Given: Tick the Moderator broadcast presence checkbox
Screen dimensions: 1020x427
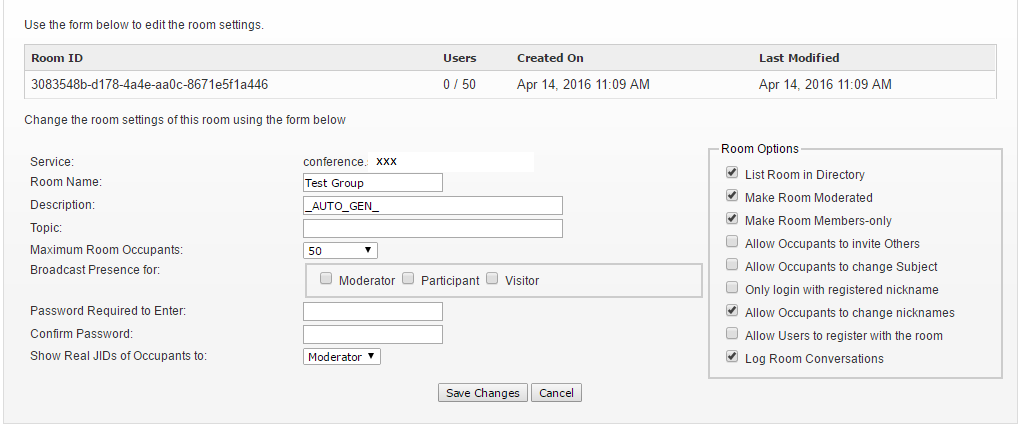Looking at the screenshot, I should [326, 279].
